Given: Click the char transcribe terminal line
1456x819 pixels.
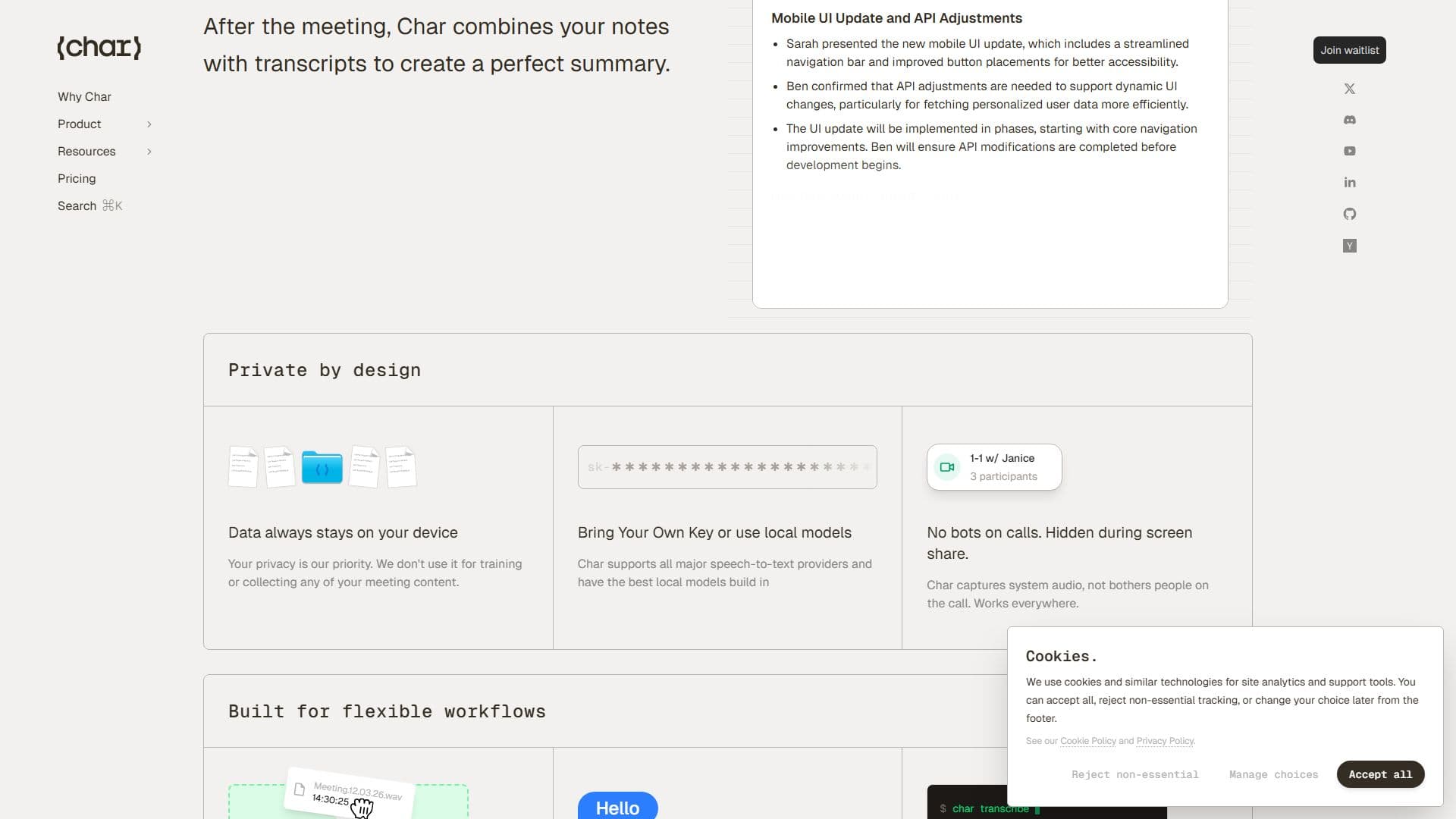Looking at the screenshot, I should pos(990,809).
